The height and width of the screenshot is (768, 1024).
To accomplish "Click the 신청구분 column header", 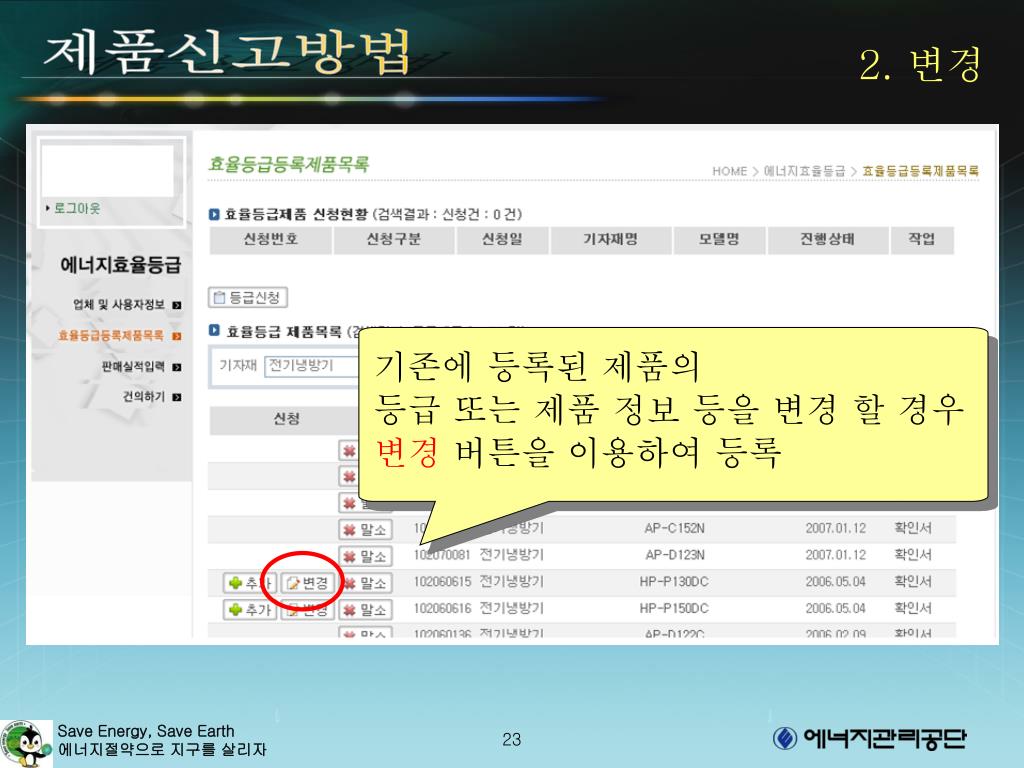I will (394, 240).
